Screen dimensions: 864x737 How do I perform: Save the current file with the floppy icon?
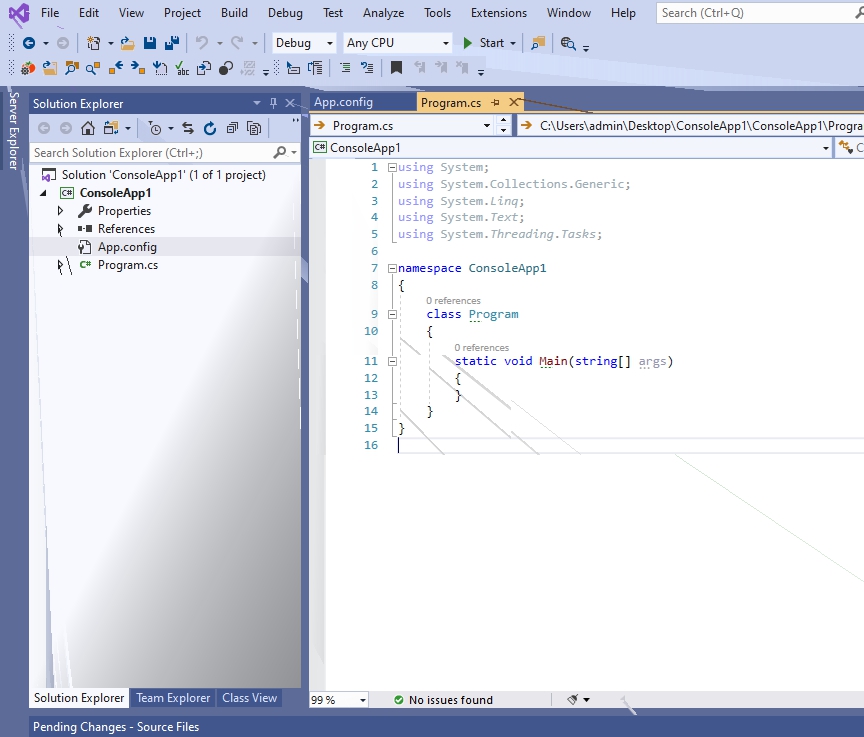pos(149,43)
